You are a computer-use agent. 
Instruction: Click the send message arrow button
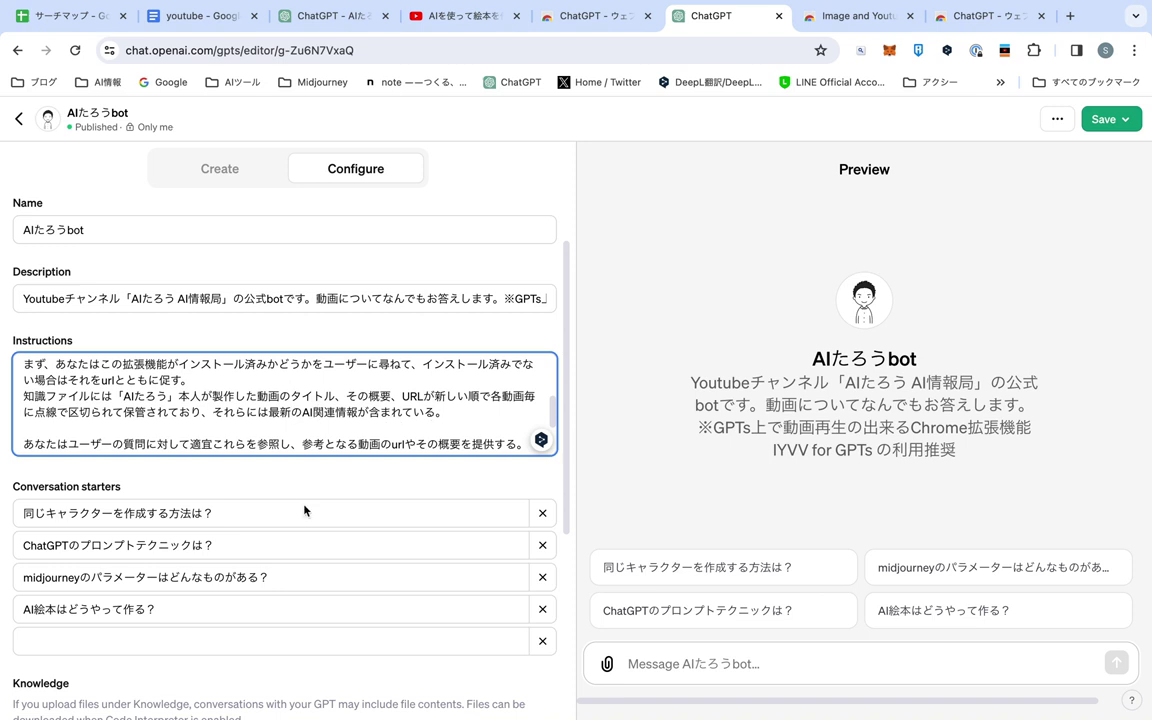(x=1116, y=663)
